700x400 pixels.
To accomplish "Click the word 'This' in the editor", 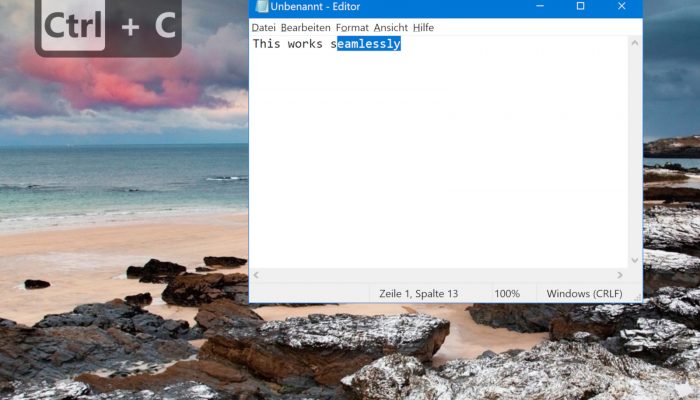I will [267, 44].
